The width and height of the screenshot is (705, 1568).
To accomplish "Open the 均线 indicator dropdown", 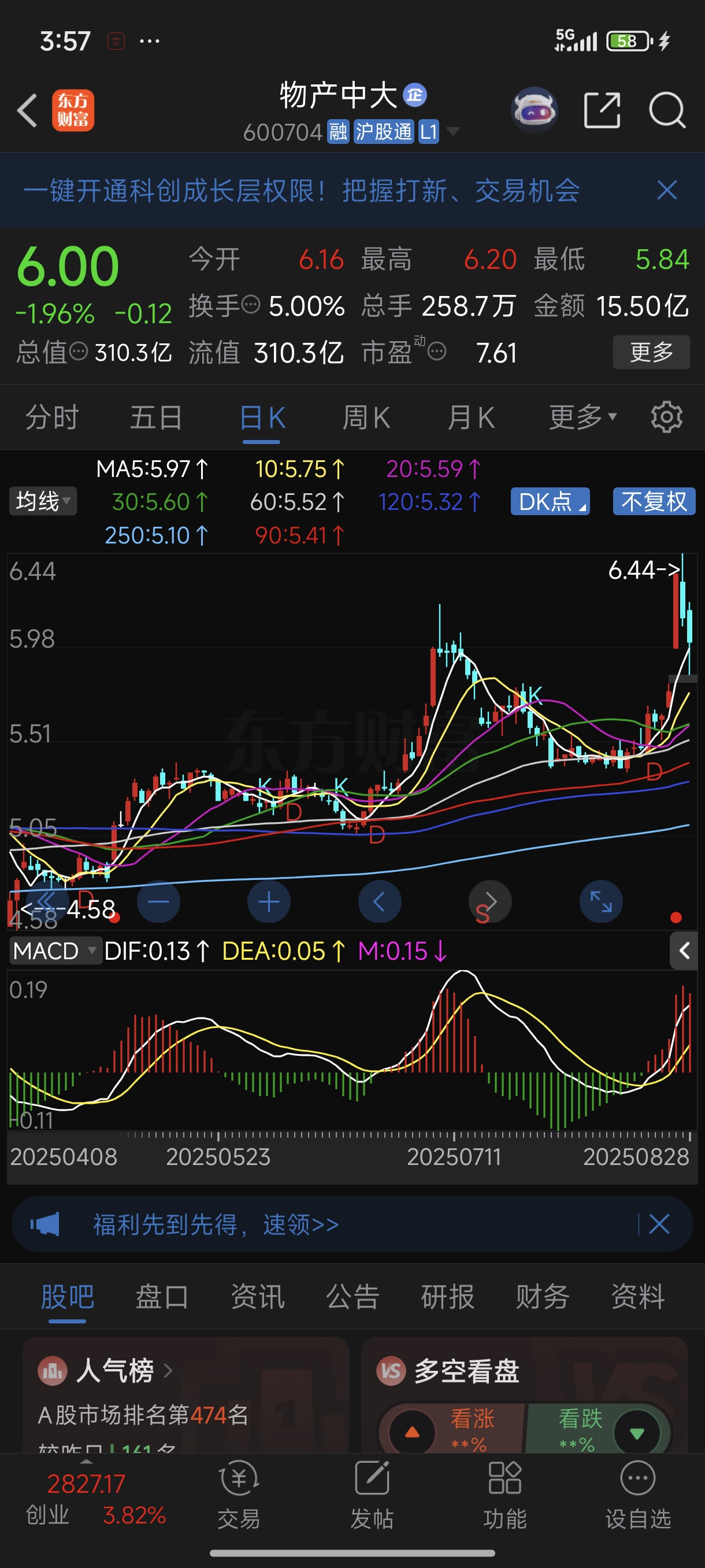I will [43, 501].
